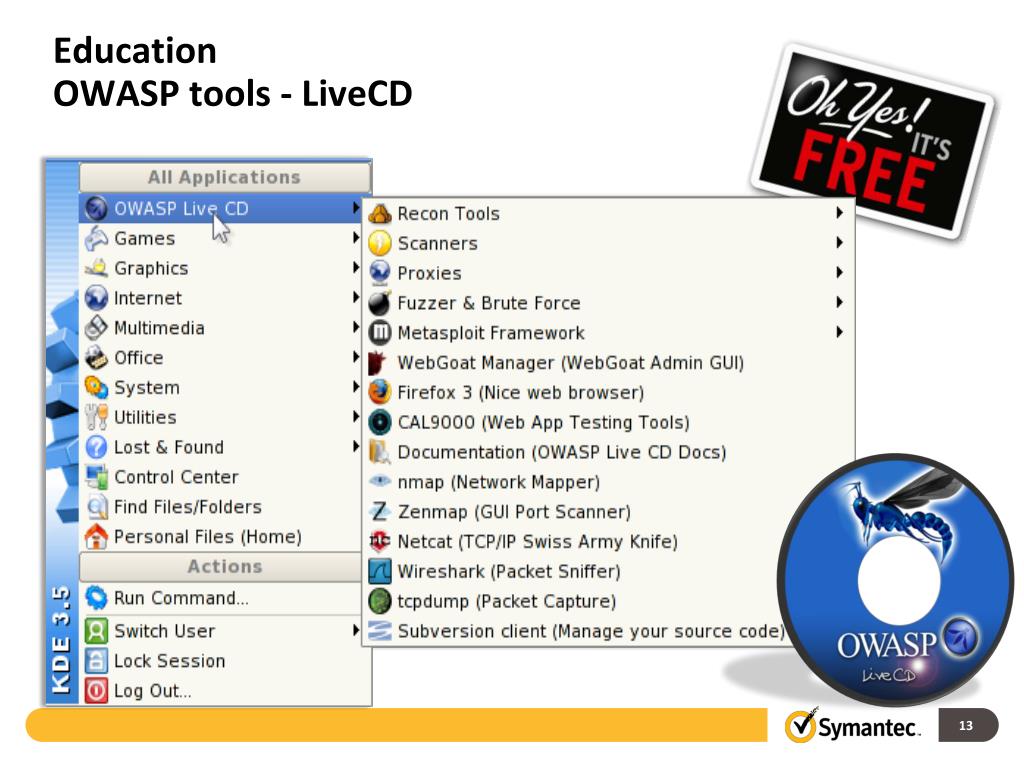Click the Personal Files home icon
Screen dimensions: 1024x768
click(x=96, y=537)
